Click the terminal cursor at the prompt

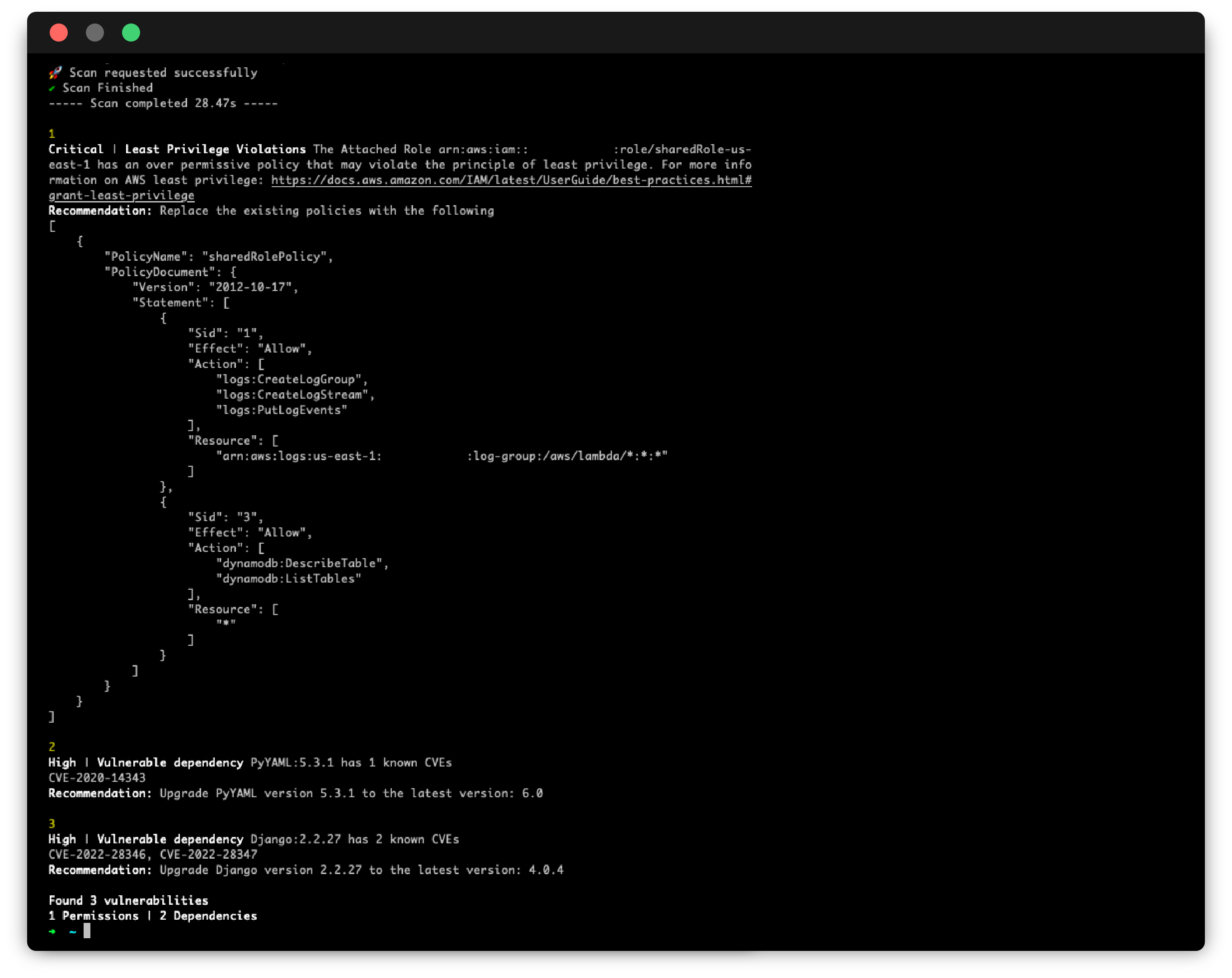[87, 931]
